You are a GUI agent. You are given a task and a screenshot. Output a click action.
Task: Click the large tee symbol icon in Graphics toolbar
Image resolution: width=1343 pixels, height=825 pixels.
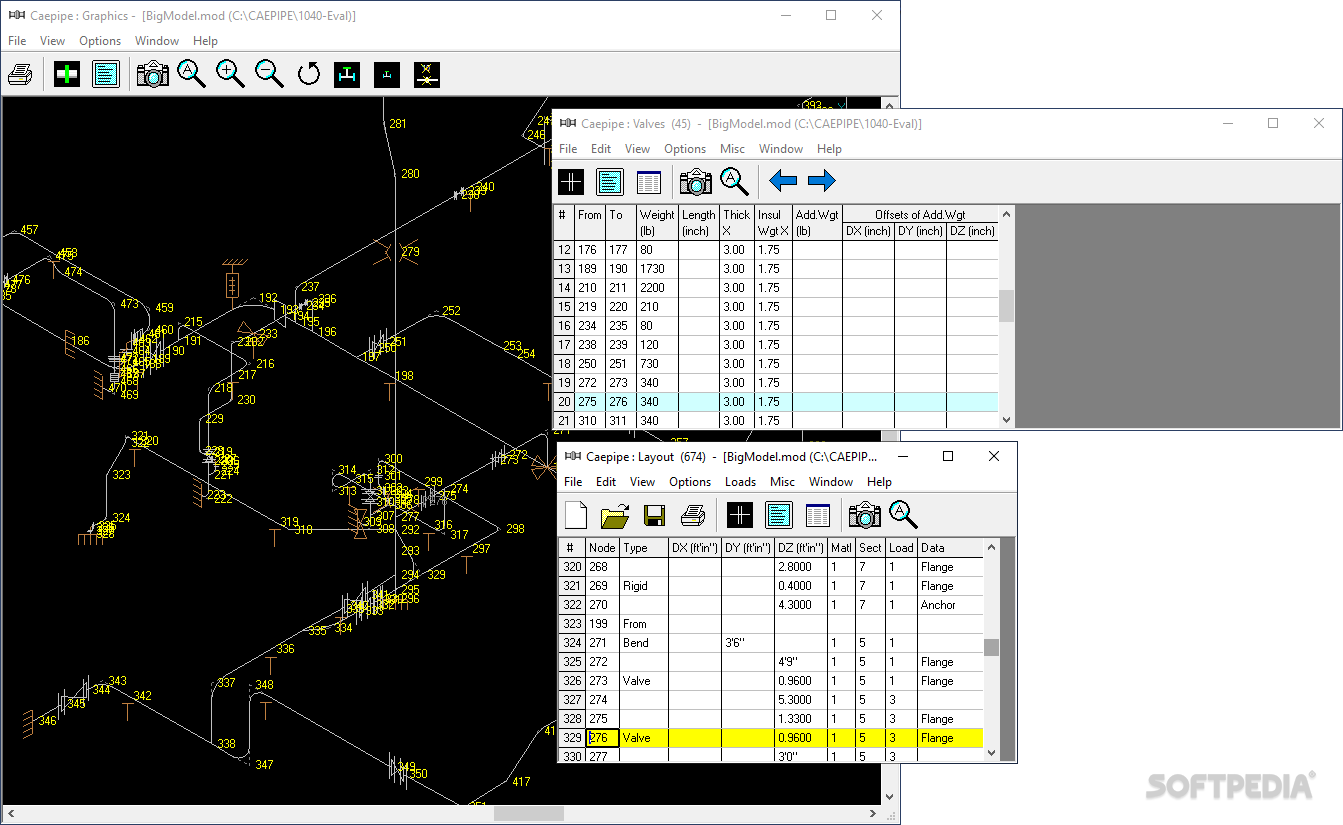347,74
